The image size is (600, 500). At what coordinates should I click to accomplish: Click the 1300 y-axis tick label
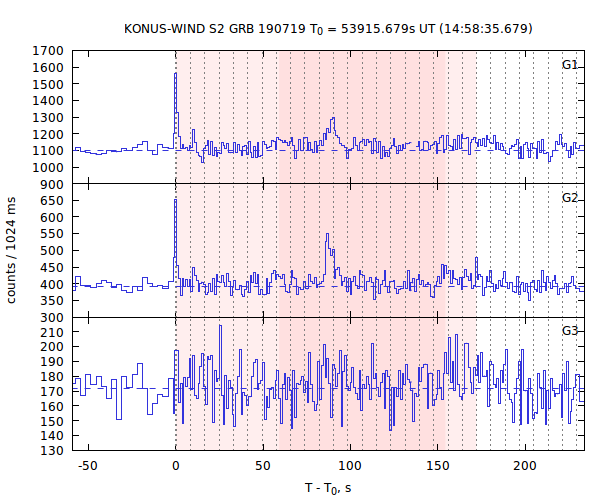pos(47,117)
